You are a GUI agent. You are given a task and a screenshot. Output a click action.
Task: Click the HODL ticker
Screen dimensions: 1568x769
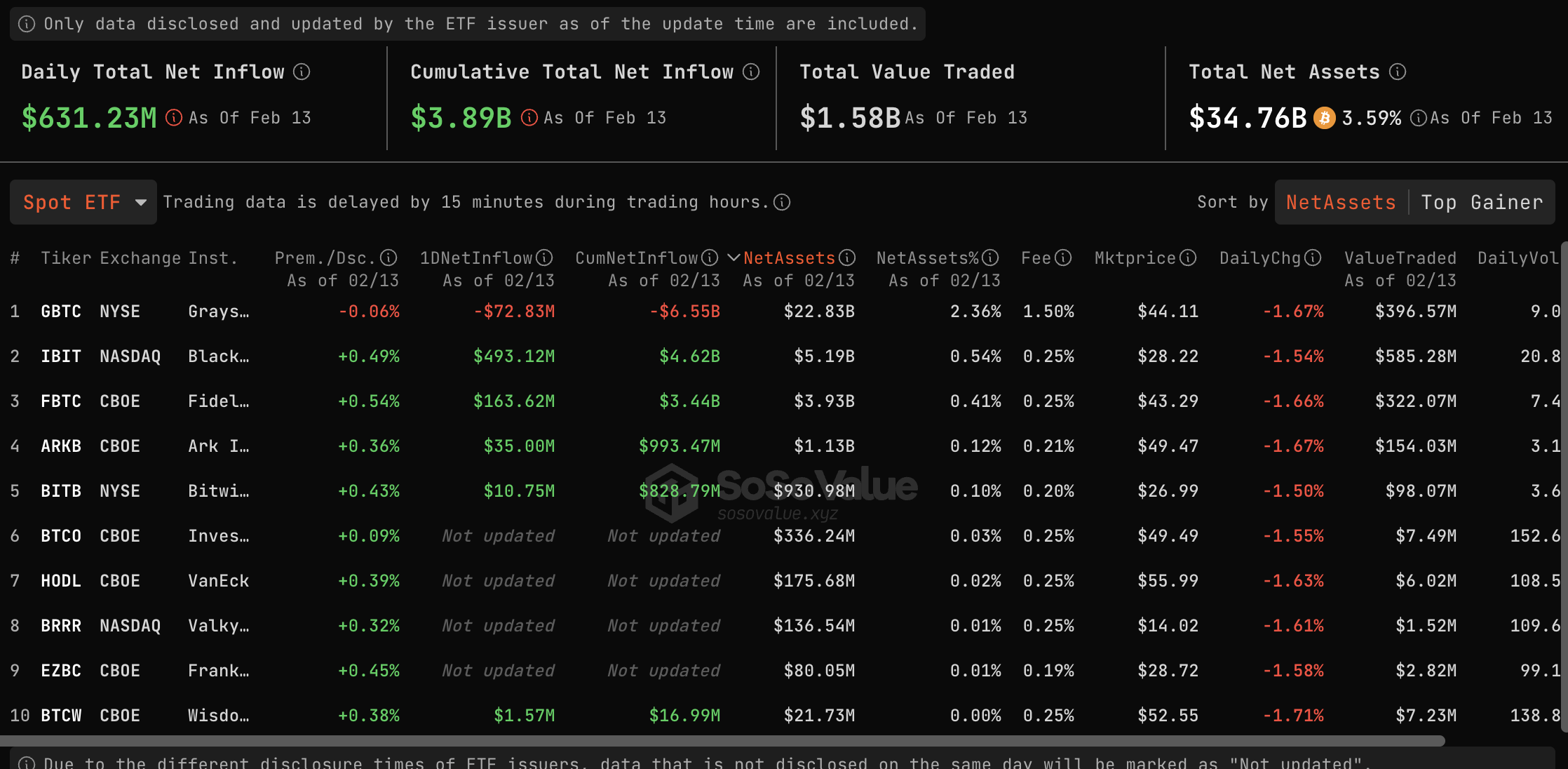(61, 580)
